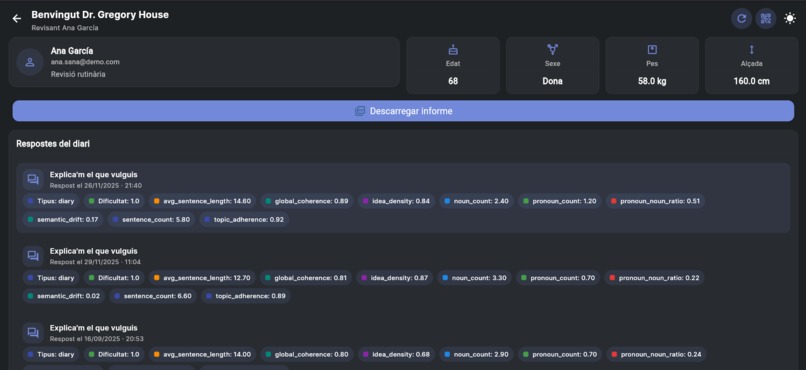Click the idea_density: 0.68 chip

396,354
